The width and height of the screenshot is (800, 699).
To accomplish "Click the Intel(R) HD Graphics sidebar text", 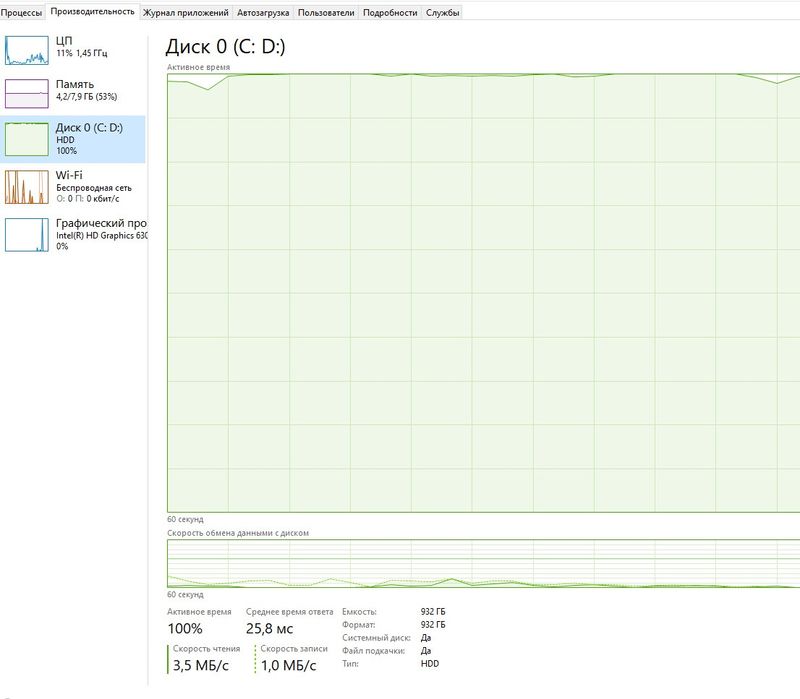I will point(102,236).
